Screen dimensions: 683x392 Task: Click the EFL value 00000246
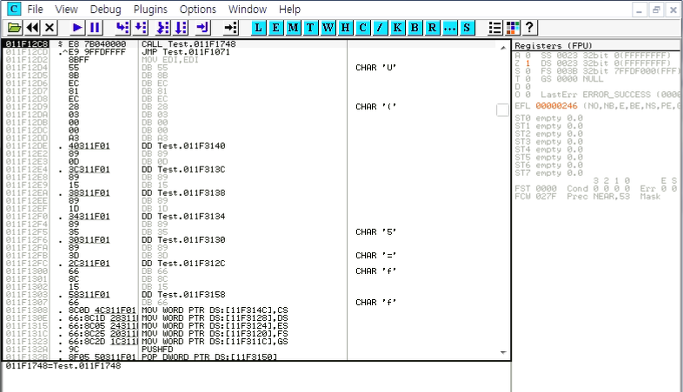click(x=556, y=106)
